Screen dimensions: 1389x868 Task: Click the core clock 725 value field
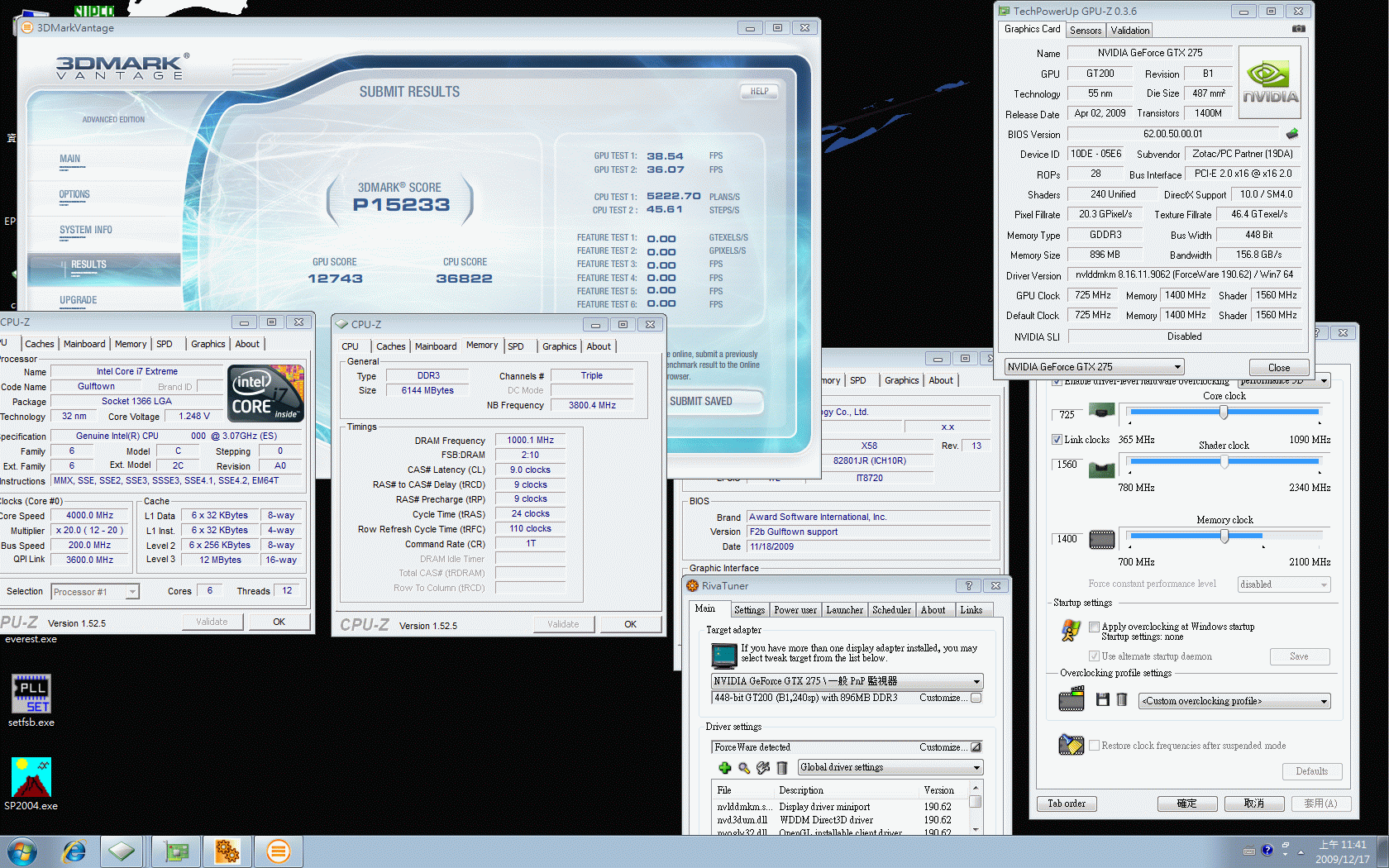[x=1067, y=414]
